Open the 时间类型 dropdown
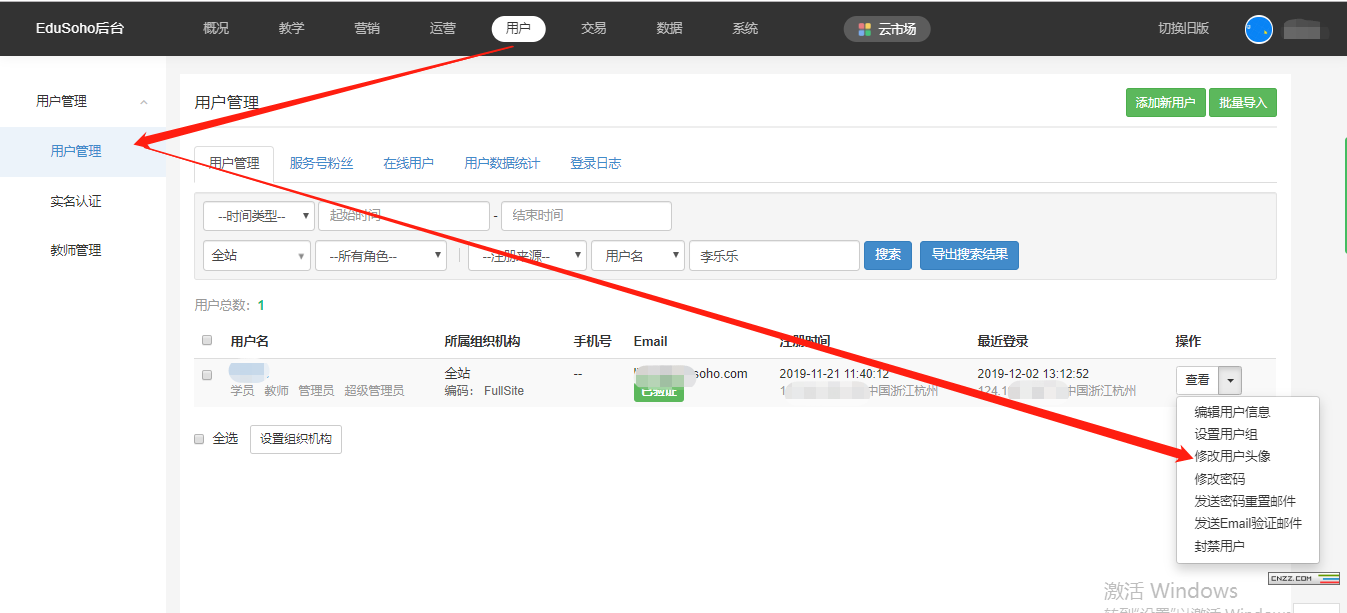 (258, 216)
